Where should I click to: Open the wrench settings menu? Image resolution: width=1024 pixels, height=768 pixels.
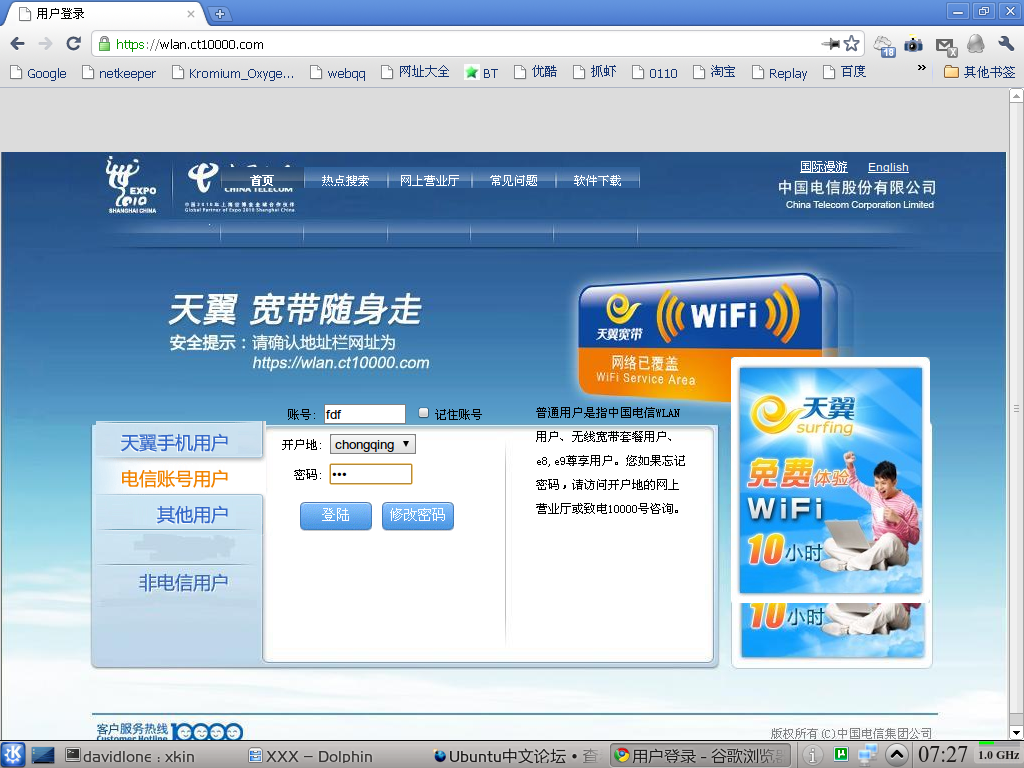coord(1006,44)
